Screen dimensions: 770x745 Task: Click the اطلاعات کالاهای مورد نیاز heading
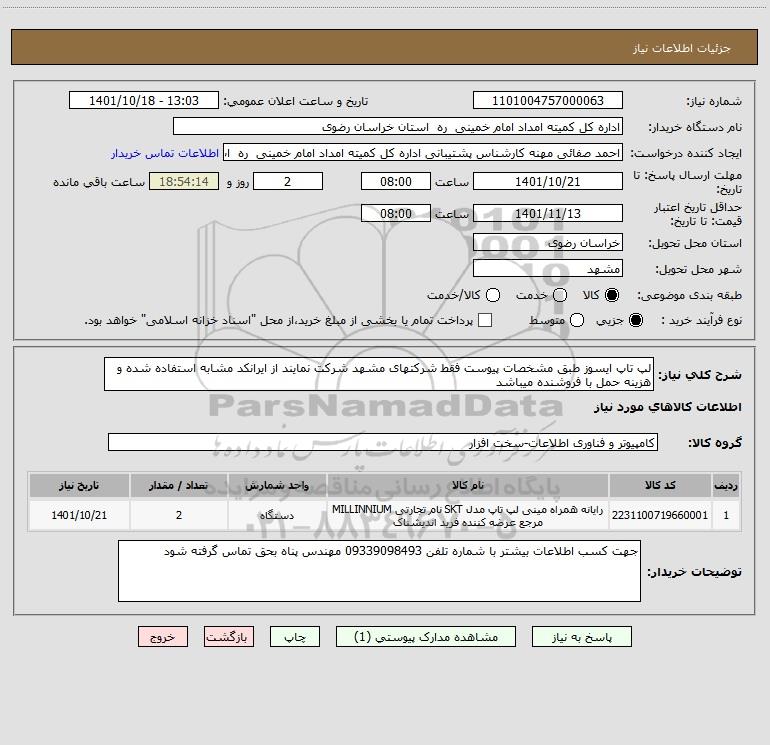coord(667,407)
